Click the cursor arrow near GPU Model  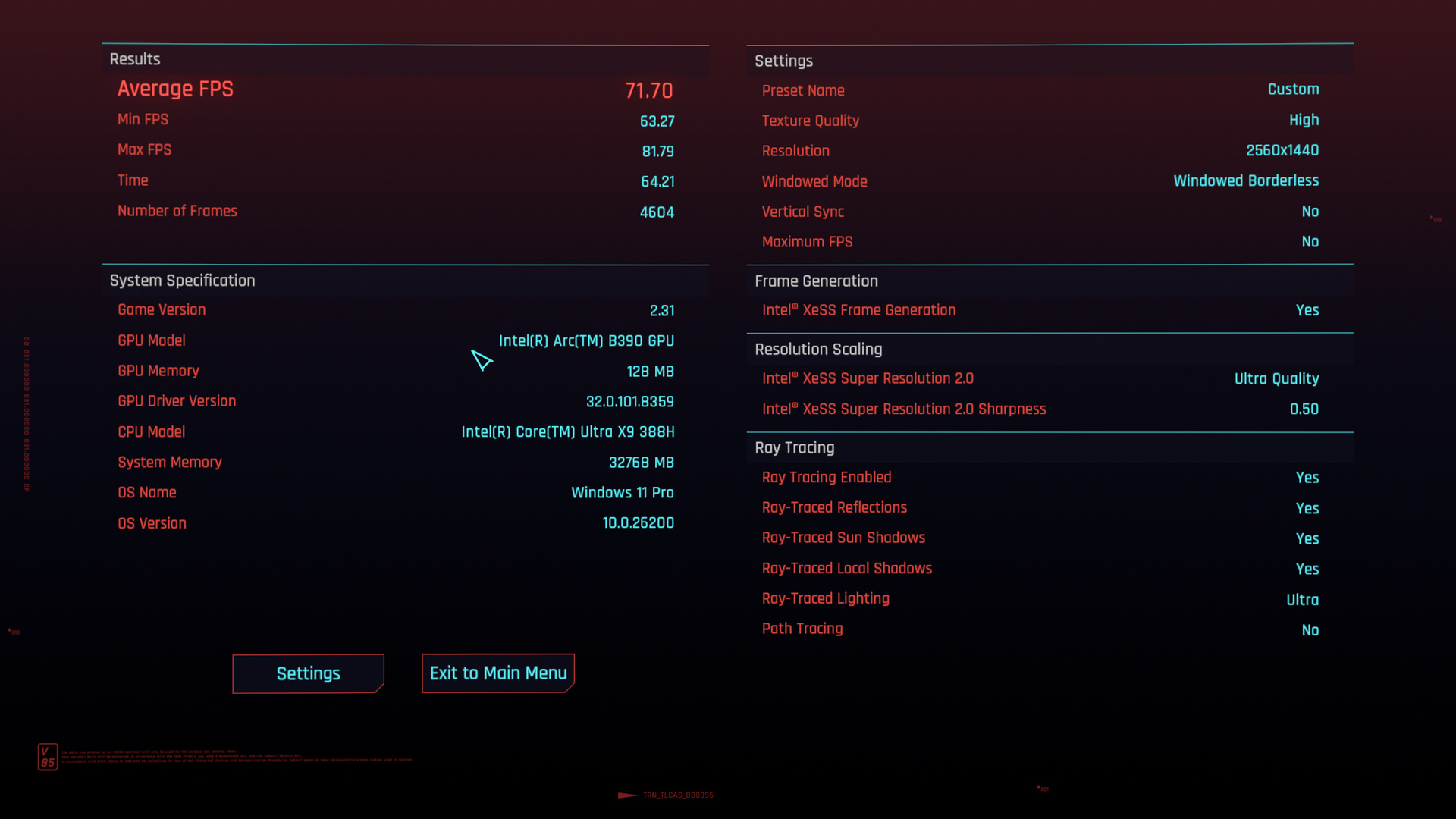point(483,362)
